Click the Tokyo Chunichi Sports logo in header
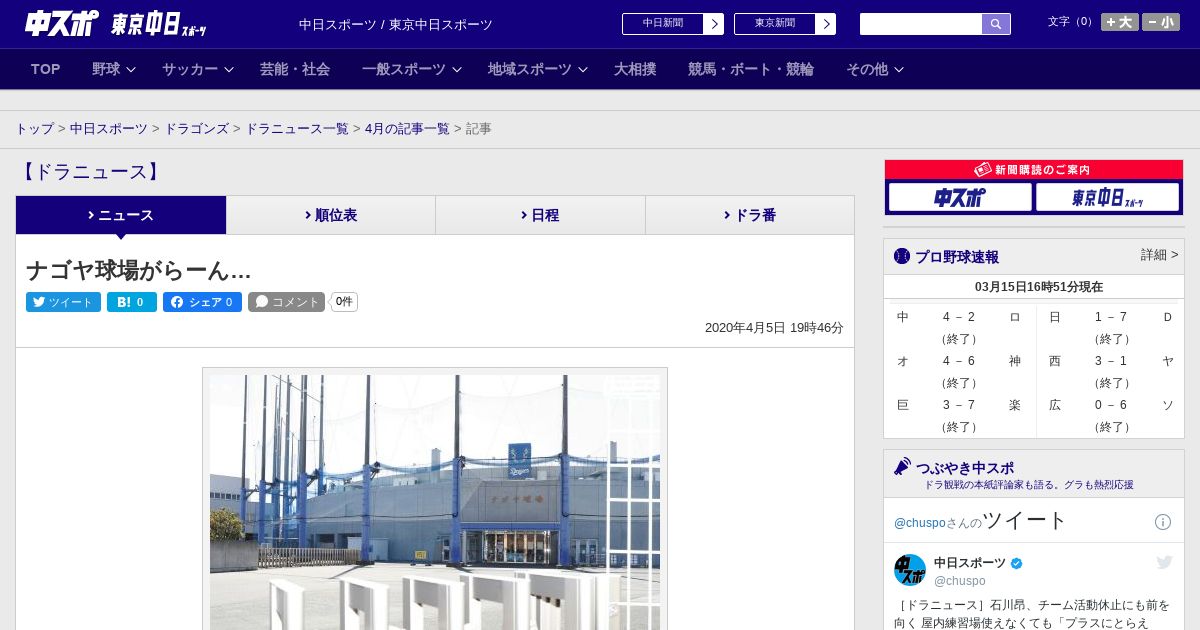The height and width of the screenshot is (630, 1200). pos(158,25)
